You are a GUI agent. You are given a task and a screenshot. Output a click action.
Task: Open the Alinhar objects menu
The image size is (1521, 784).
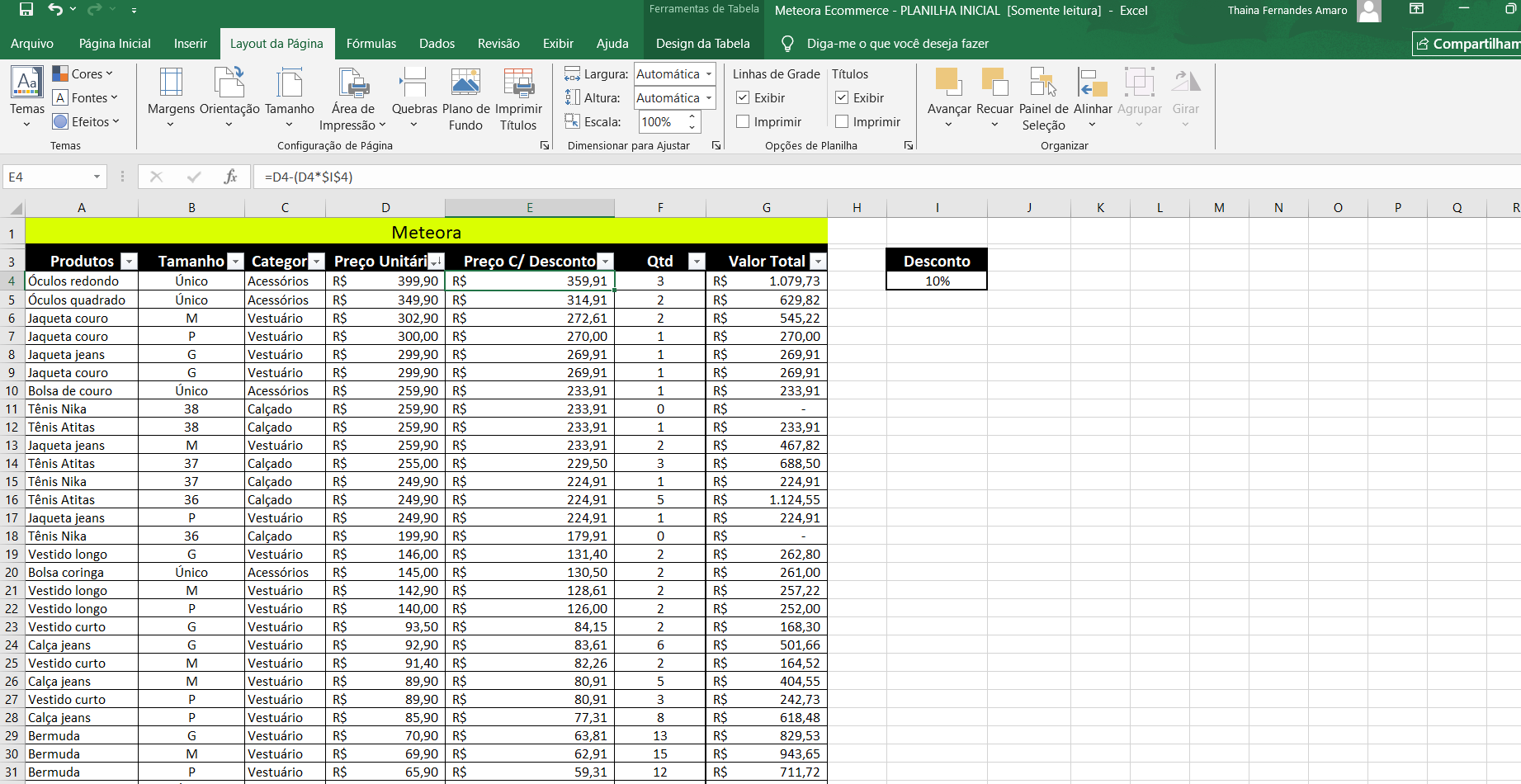tap(1093, 97)
